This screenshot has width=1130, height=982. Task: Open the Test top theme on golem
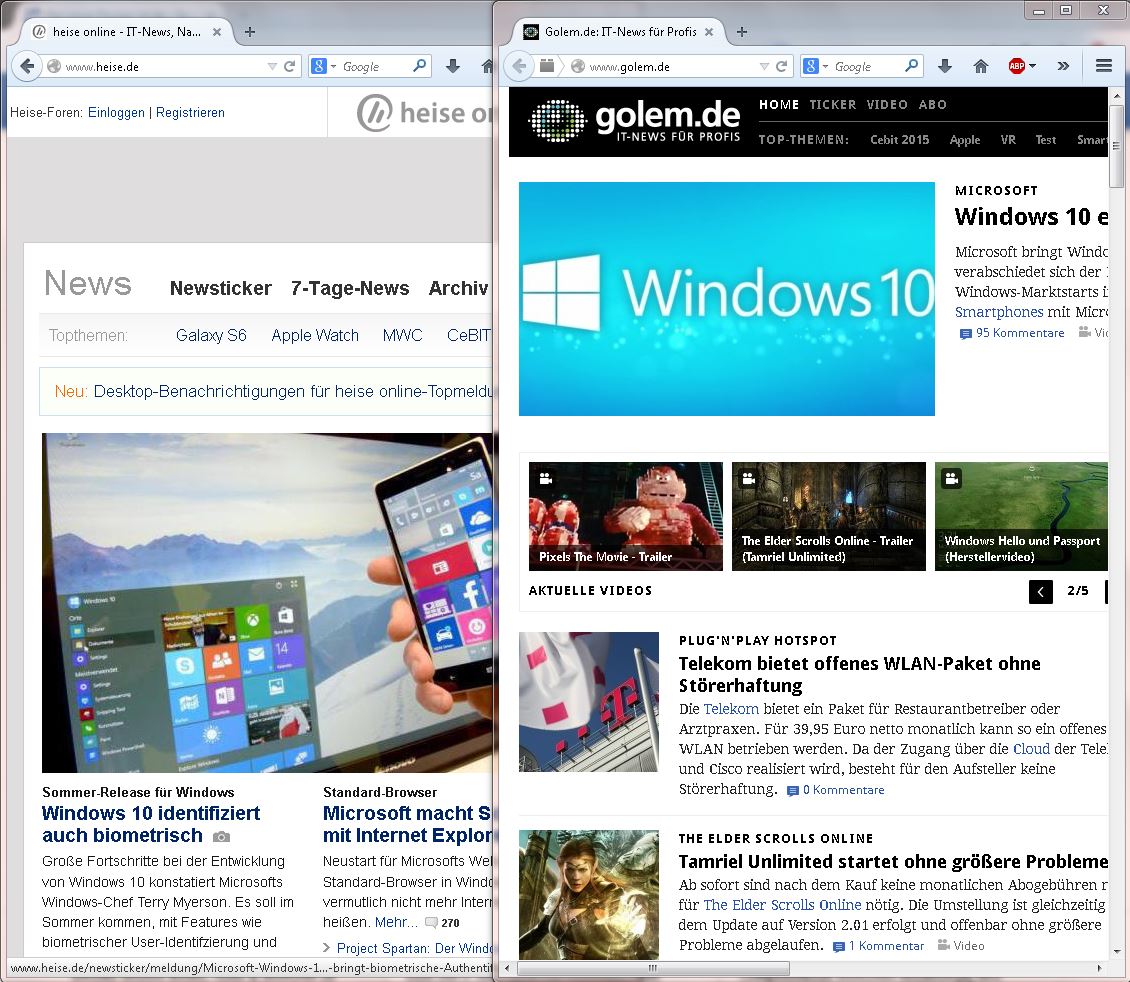tap(1046, 140)
